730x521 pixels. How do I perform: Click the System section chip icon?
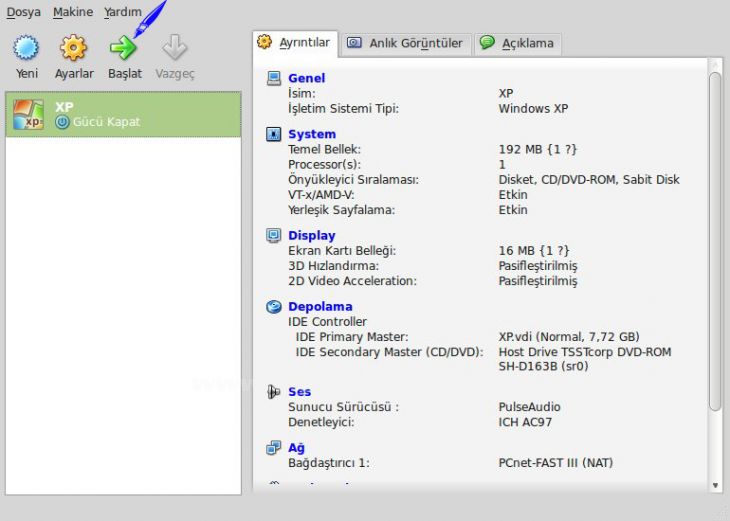[274, 134]
